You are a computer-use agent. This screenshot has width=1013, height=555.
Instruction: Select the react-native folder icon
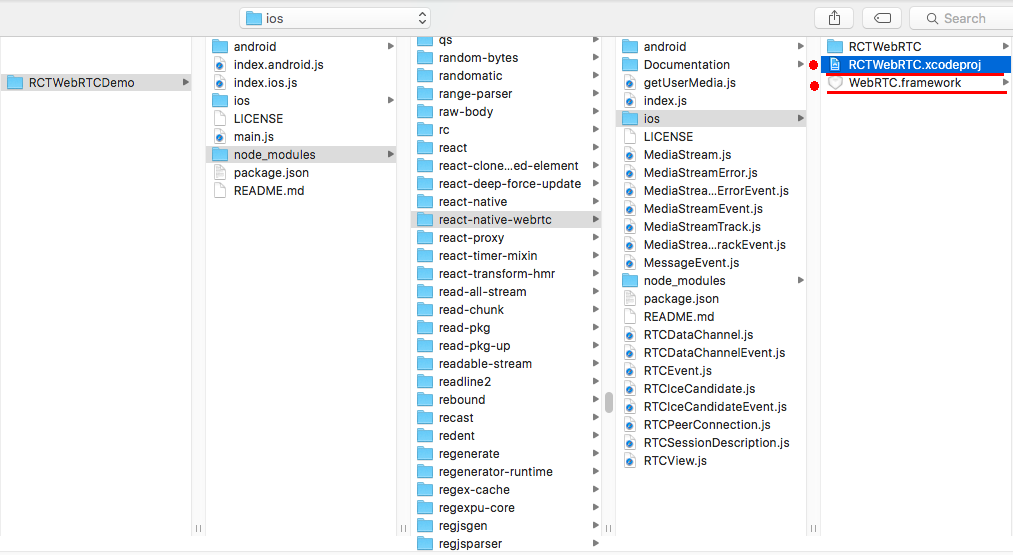coord(425,202)
